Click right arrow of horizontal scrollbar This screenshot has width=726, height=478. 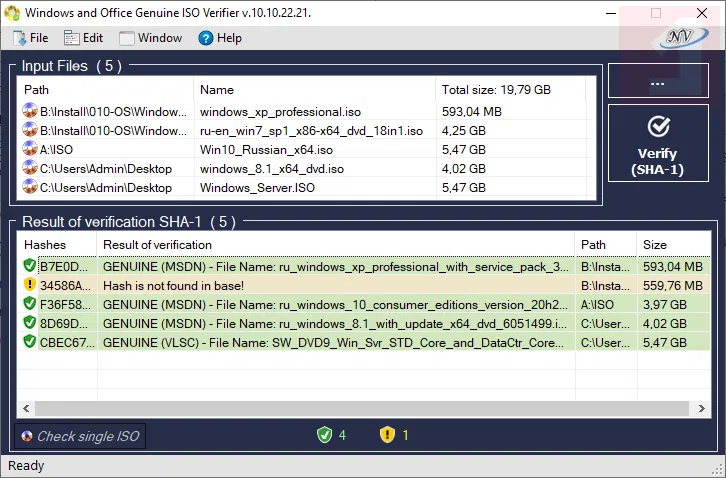pos(701,409)
